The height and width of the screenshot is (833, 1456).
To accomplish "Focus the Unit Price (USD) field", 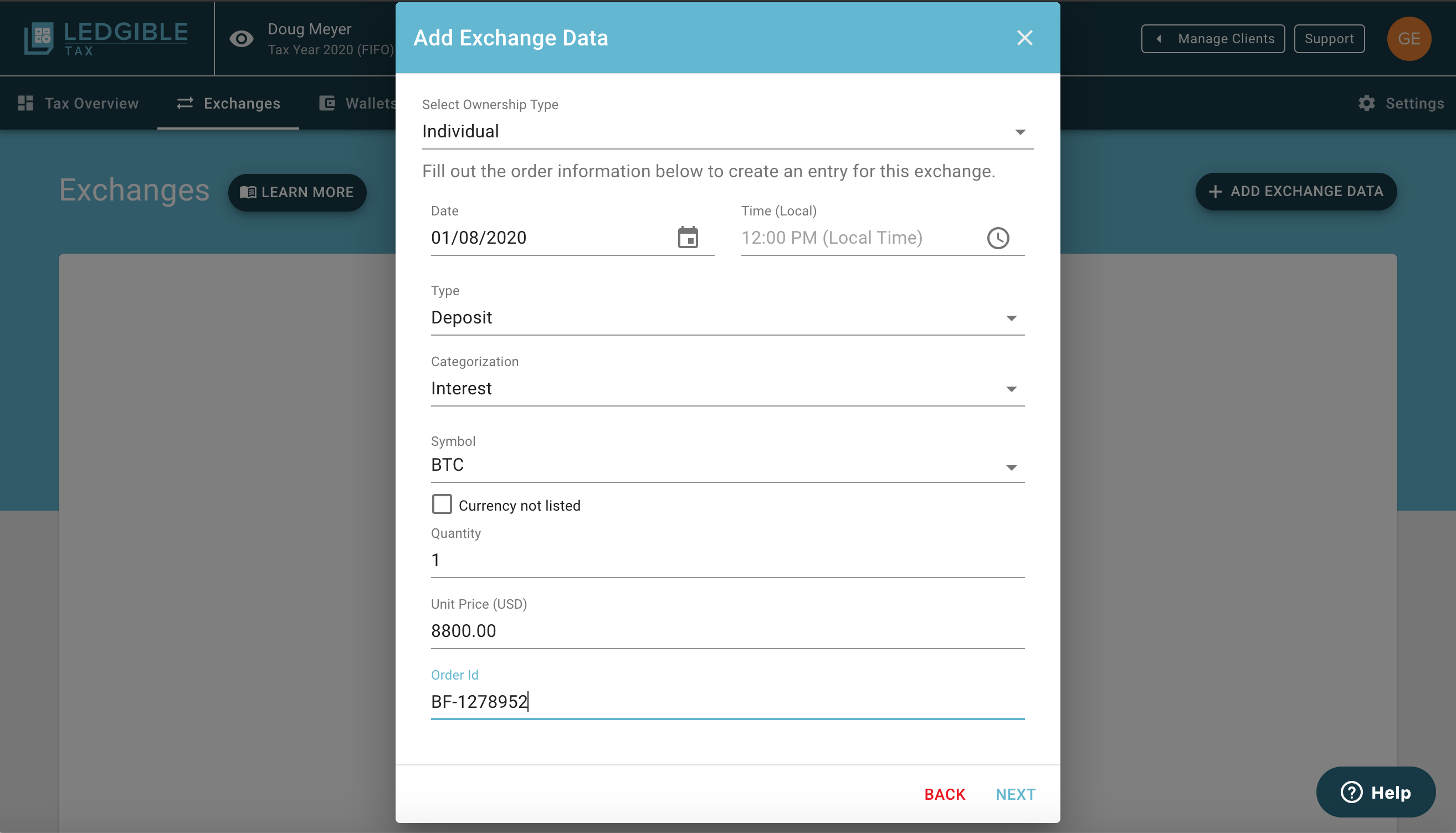I will 726,631.
